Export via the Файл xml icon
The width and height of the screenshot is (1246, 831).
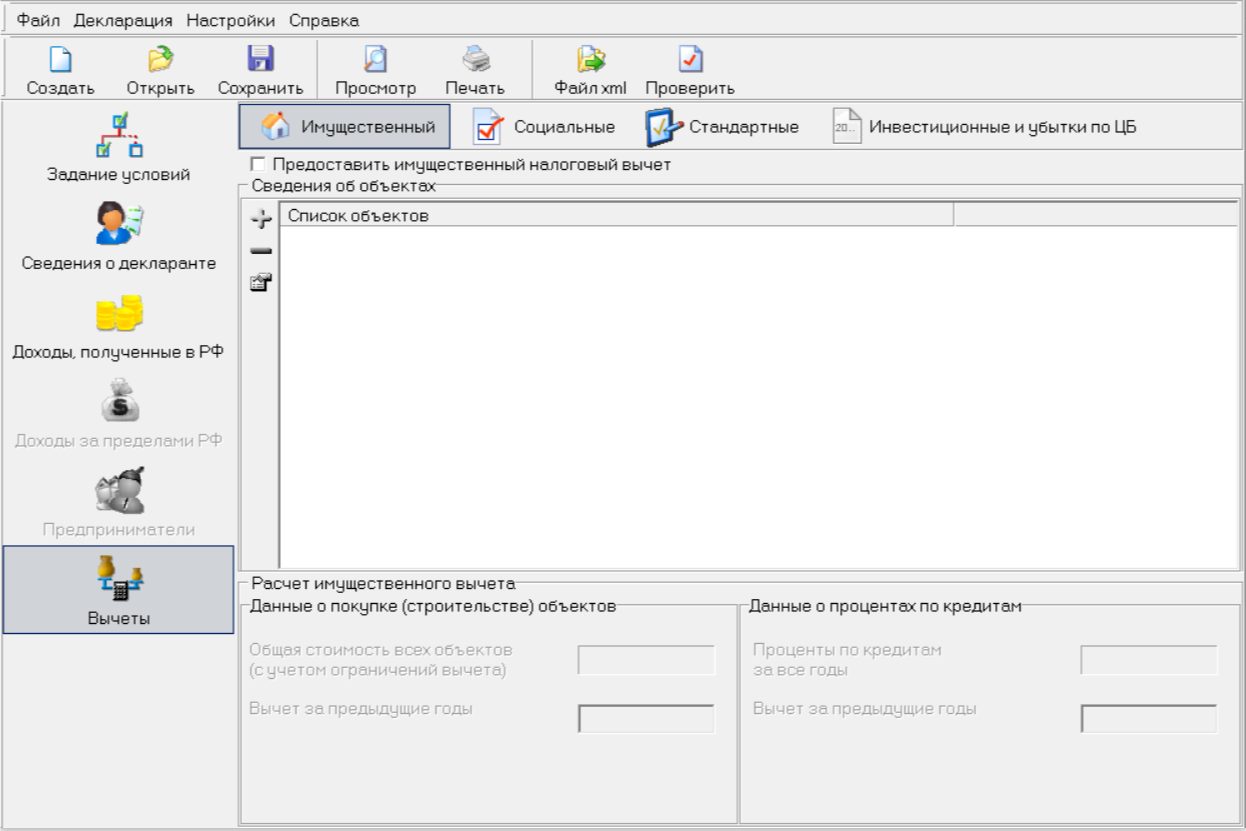click(591, 60)
